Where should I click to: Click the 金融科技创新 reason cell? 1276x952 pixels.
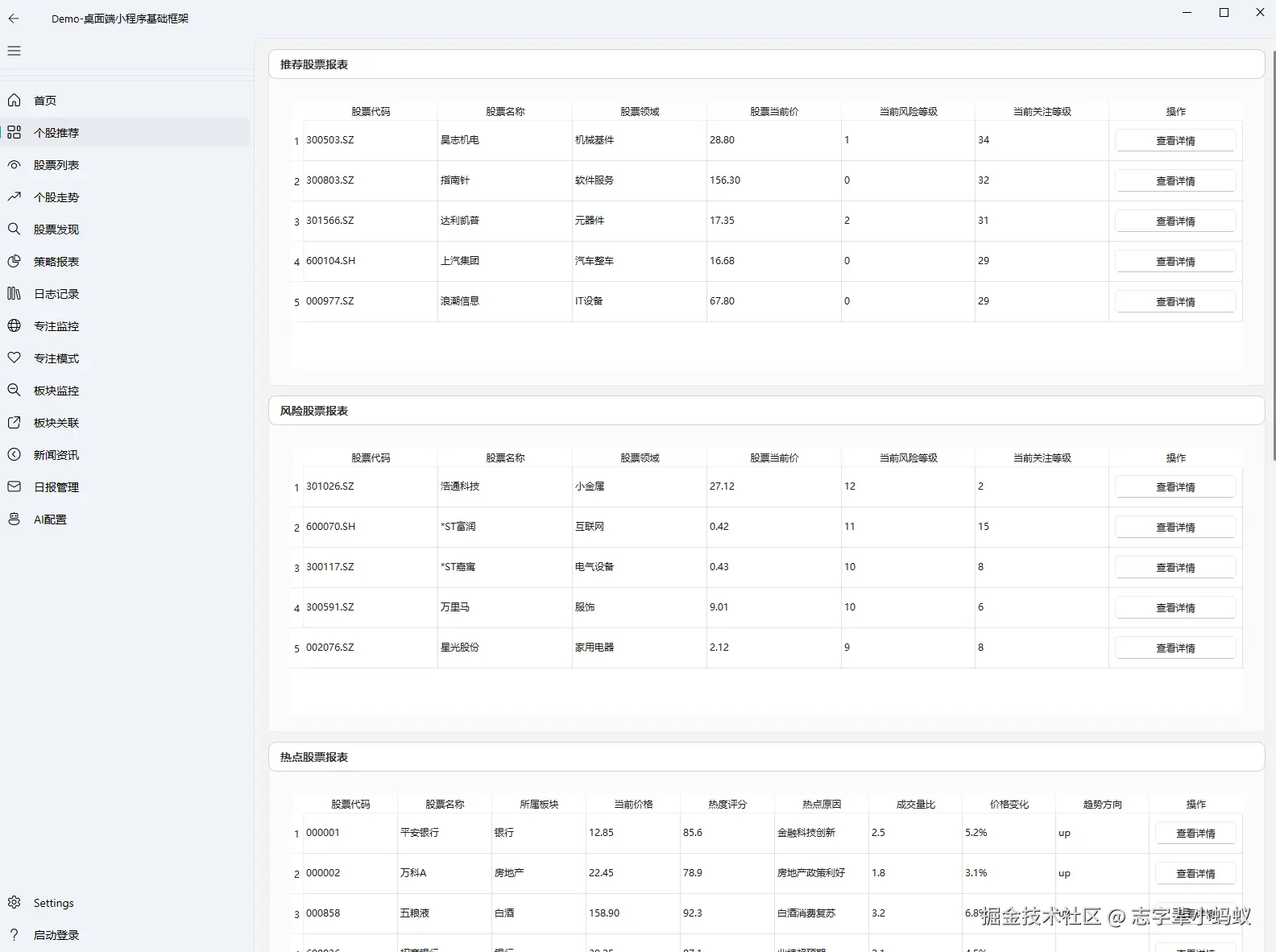pyautogui.click(x=821, y=833)
